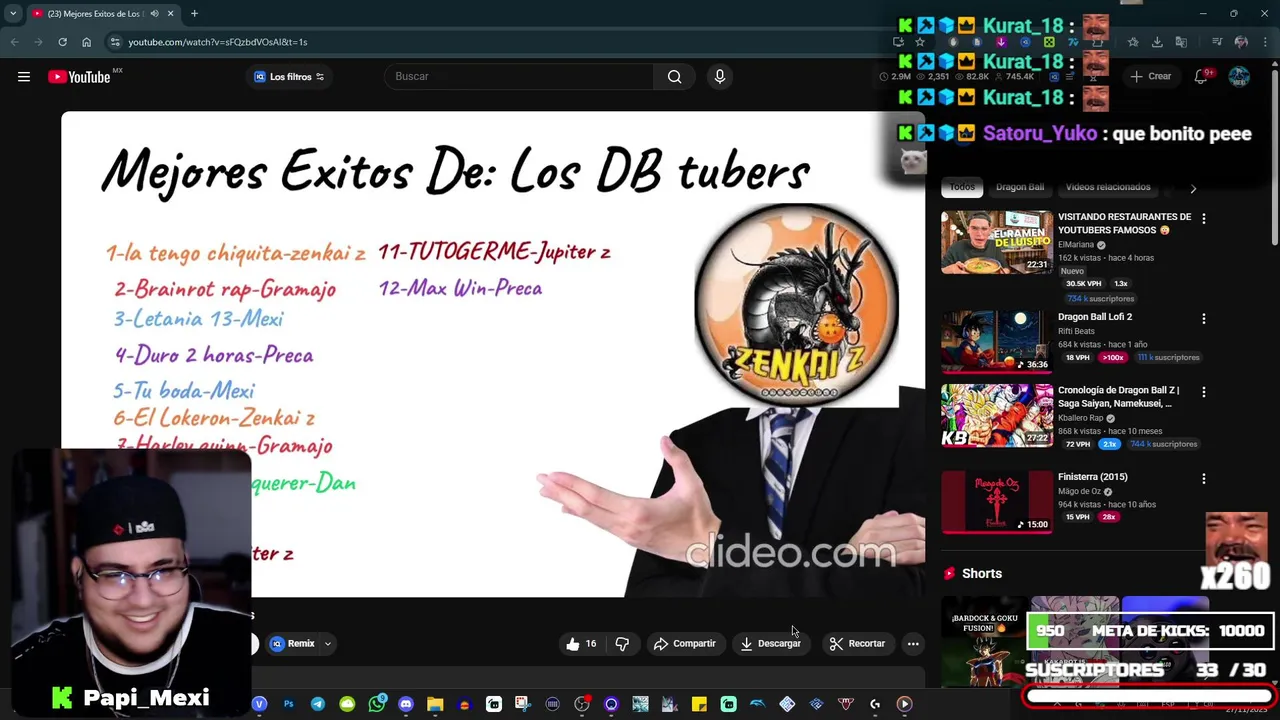Click the search magnifier button
Viewport: 1280px width, 720px height.
tap(675, 77)
